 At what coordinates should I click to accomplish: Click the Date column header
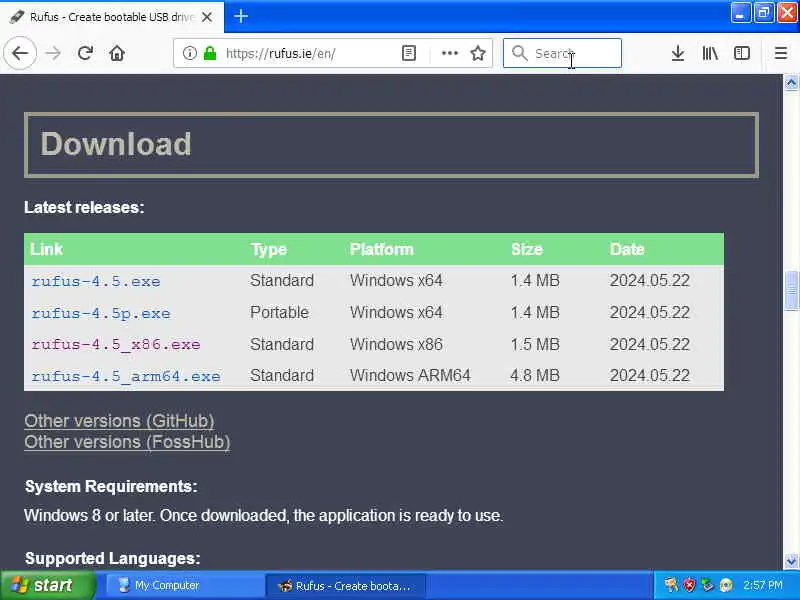[x=627, y=249]
